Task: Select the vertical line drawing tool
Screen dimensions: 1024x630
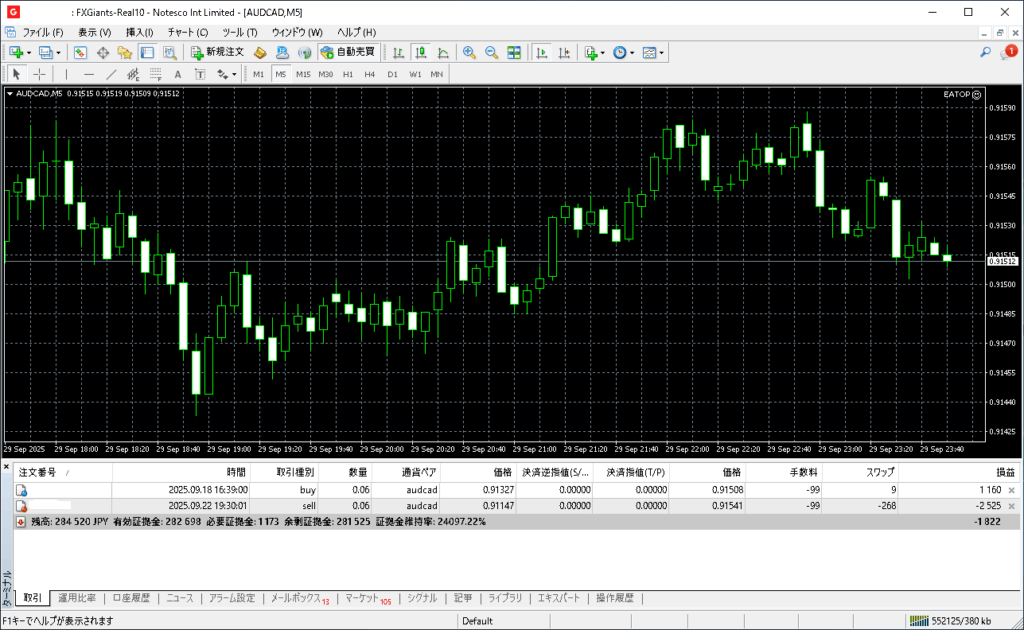Action: click(x=67, y=74)
